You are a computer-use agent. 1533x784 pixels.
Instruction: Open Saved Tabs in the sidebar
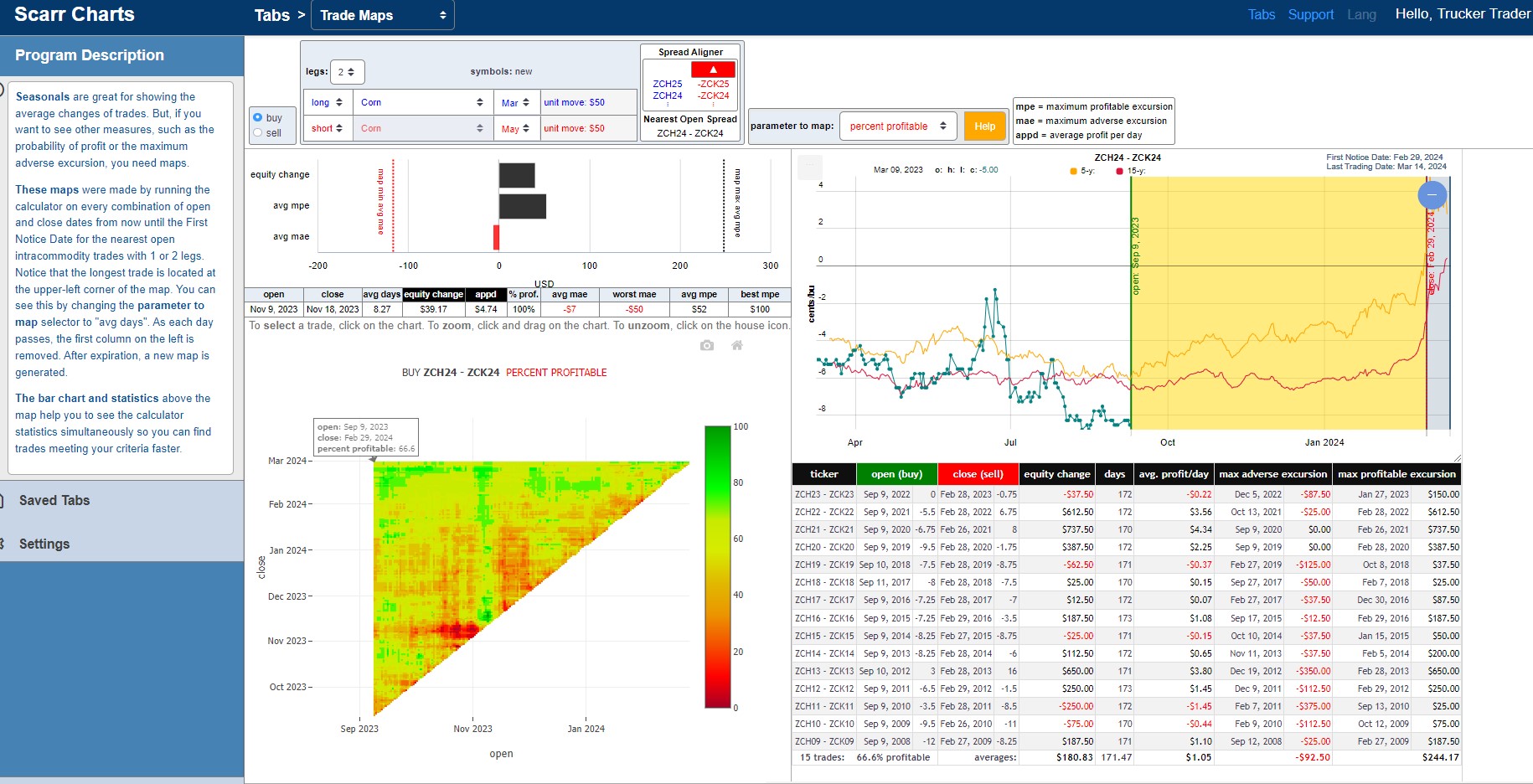point(54,500)
